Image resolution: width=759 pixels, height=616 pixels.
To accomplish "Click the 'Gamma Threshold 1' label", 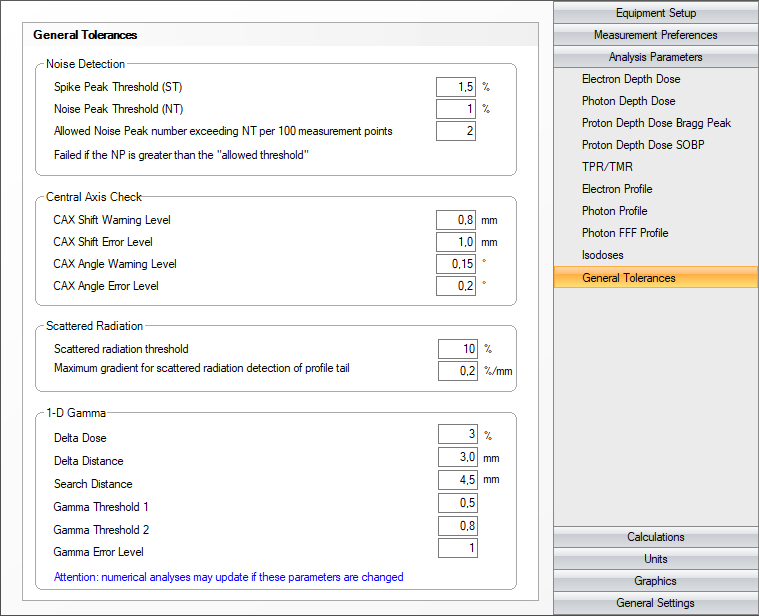I will 101,507.
